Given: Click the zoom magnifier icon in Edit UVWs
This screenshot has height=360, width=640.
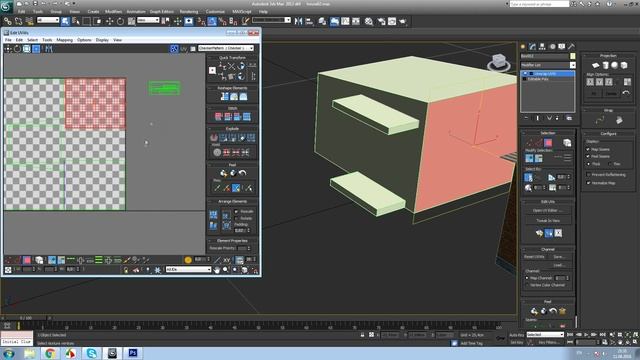Looking at the screenshot, I should click(225, 270).
